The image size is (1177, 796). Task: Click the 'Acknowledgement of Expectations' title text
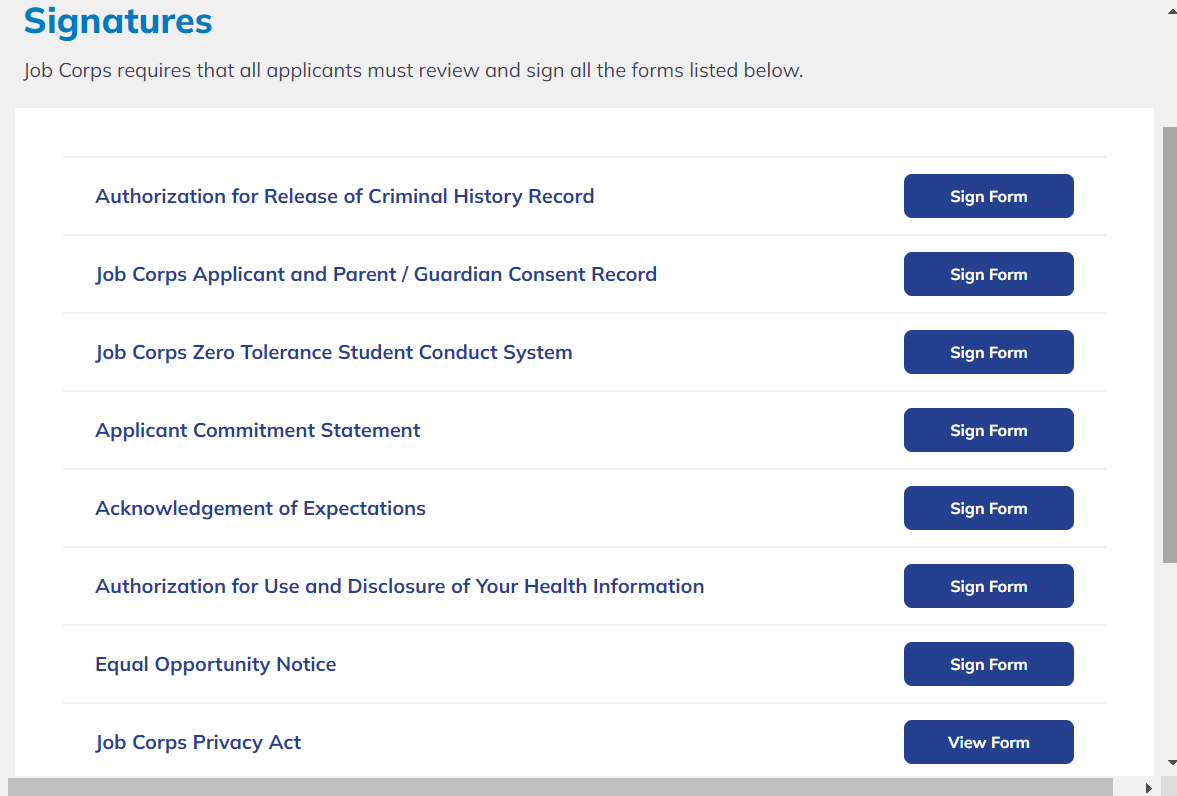pos(260,508)
